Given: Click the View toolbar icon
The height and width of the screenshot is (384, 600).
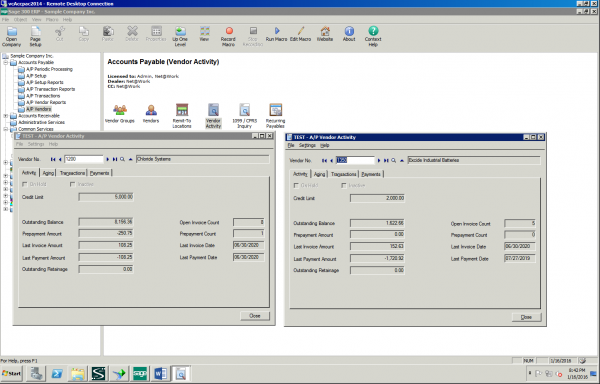Looking at the screenshot, I should tap(204, 34).
